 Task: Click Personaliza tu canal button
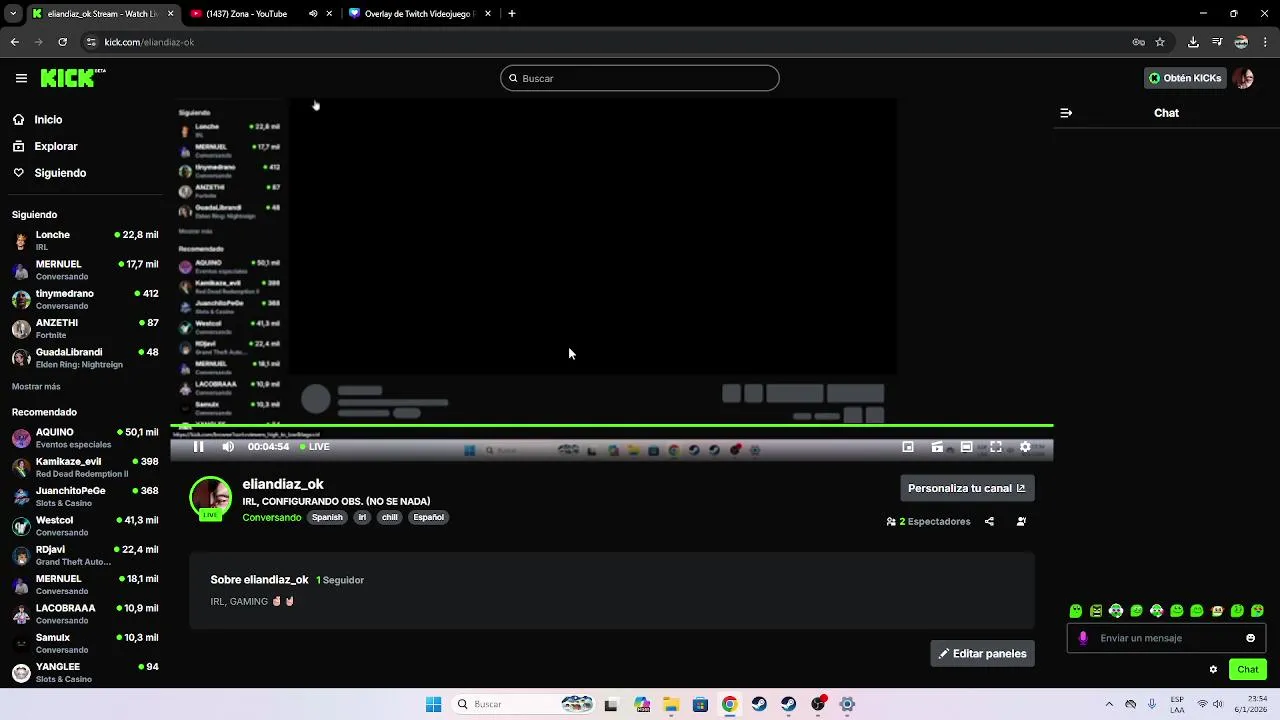(967, 488)
